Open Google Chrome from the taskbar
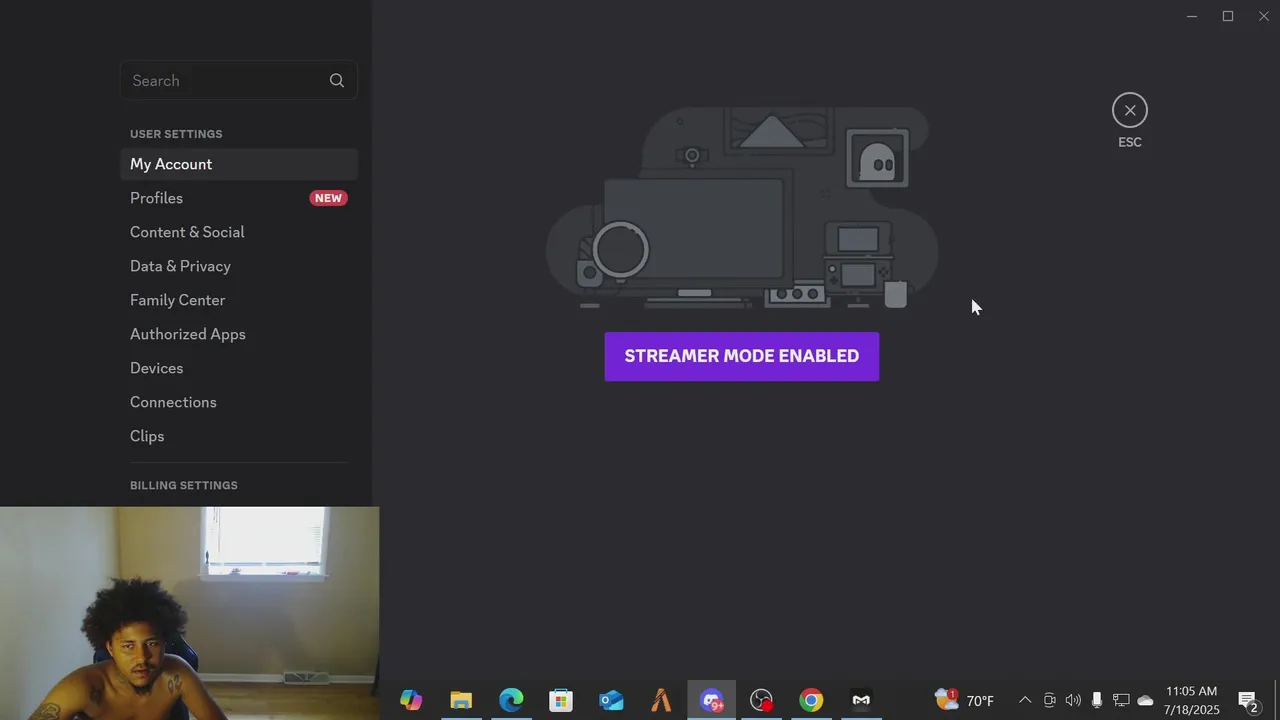 coord(811,700)
